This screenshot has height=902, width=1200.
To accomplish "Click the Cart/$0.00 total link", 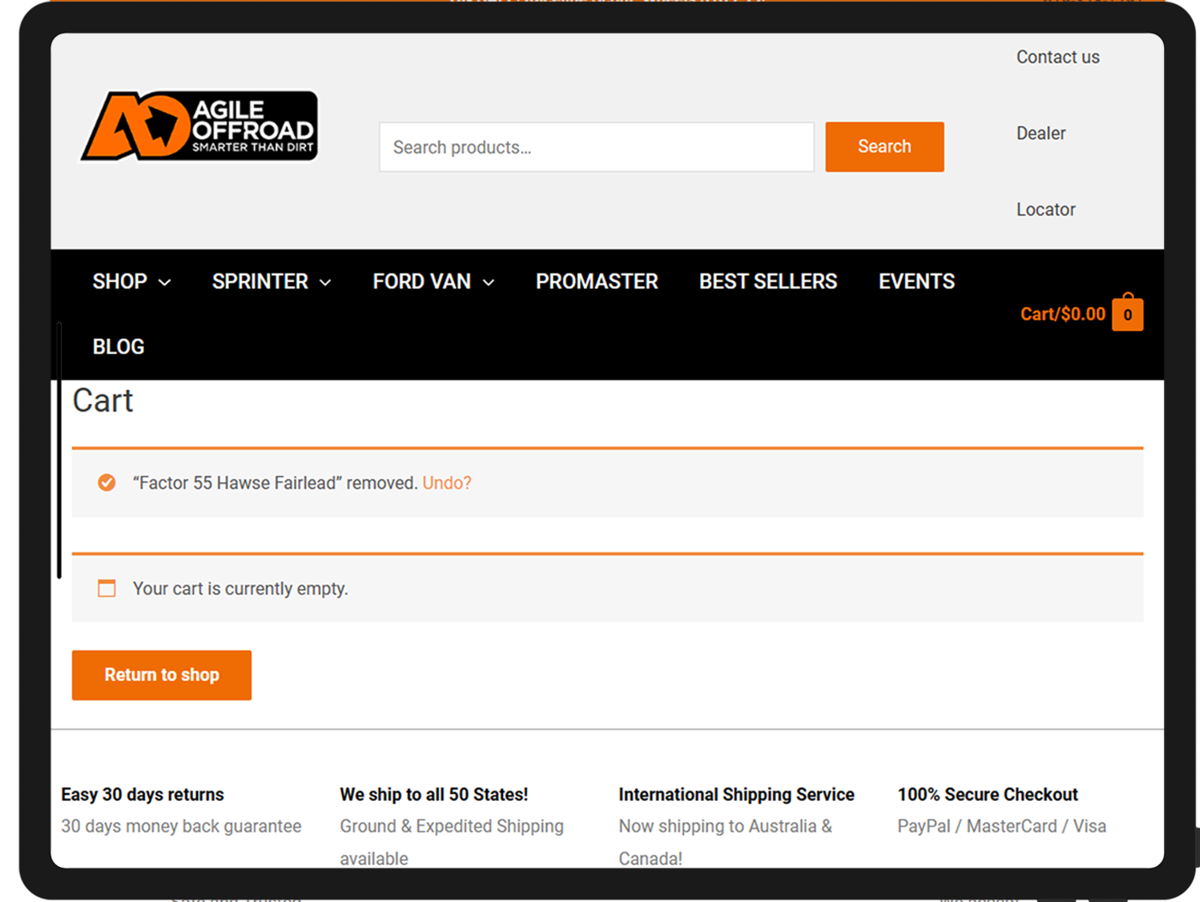I will pos(1062,314).
